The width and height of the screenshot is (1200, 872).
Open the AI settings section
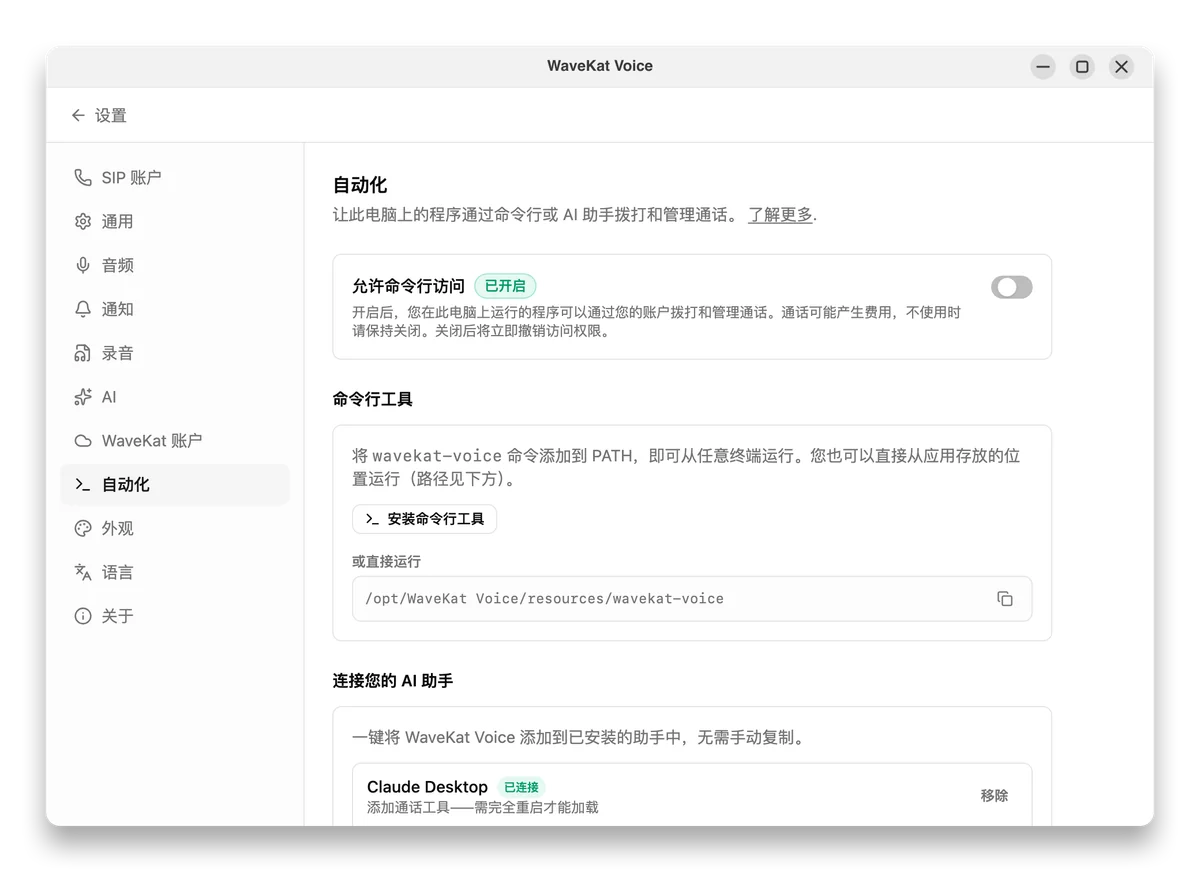175,397
